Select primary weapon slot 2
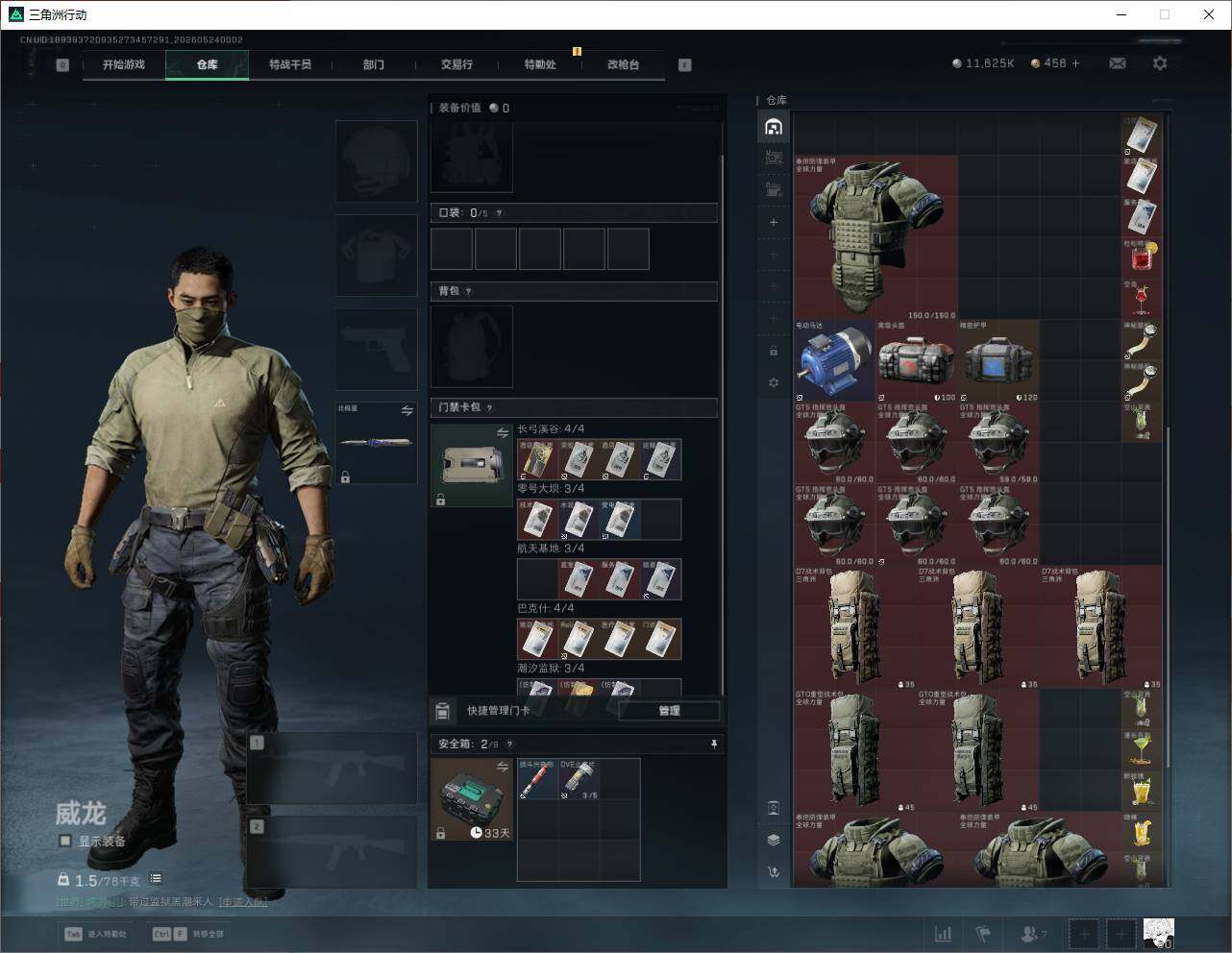Viewport: 1232px width, 953px height. [333, 851]
